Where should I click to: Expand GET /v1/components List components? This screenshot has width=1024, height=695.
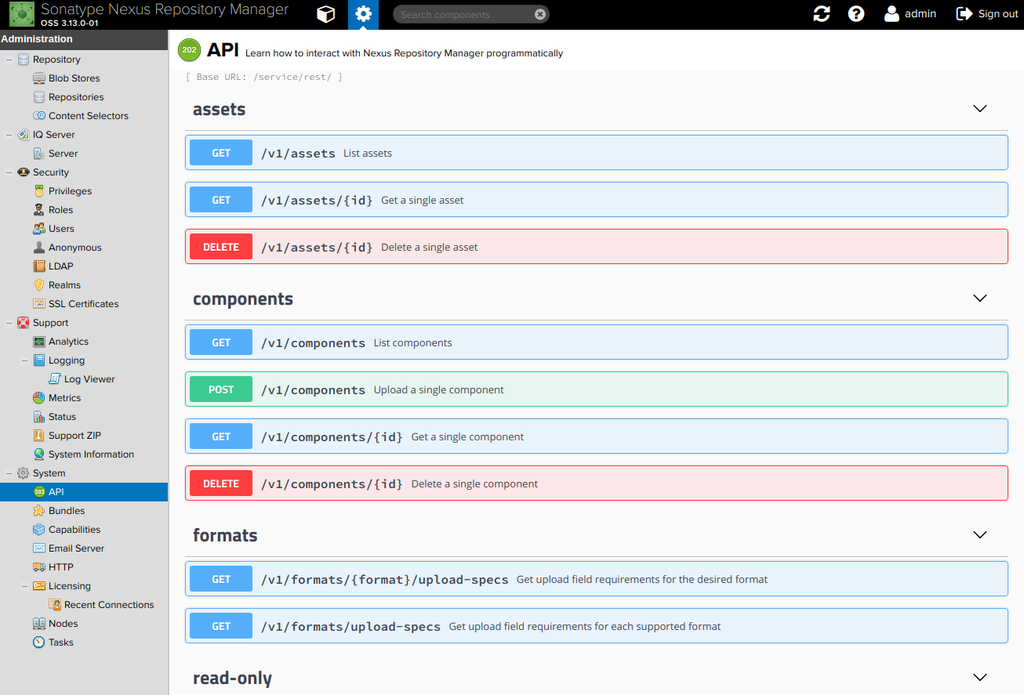click(596, 342)
